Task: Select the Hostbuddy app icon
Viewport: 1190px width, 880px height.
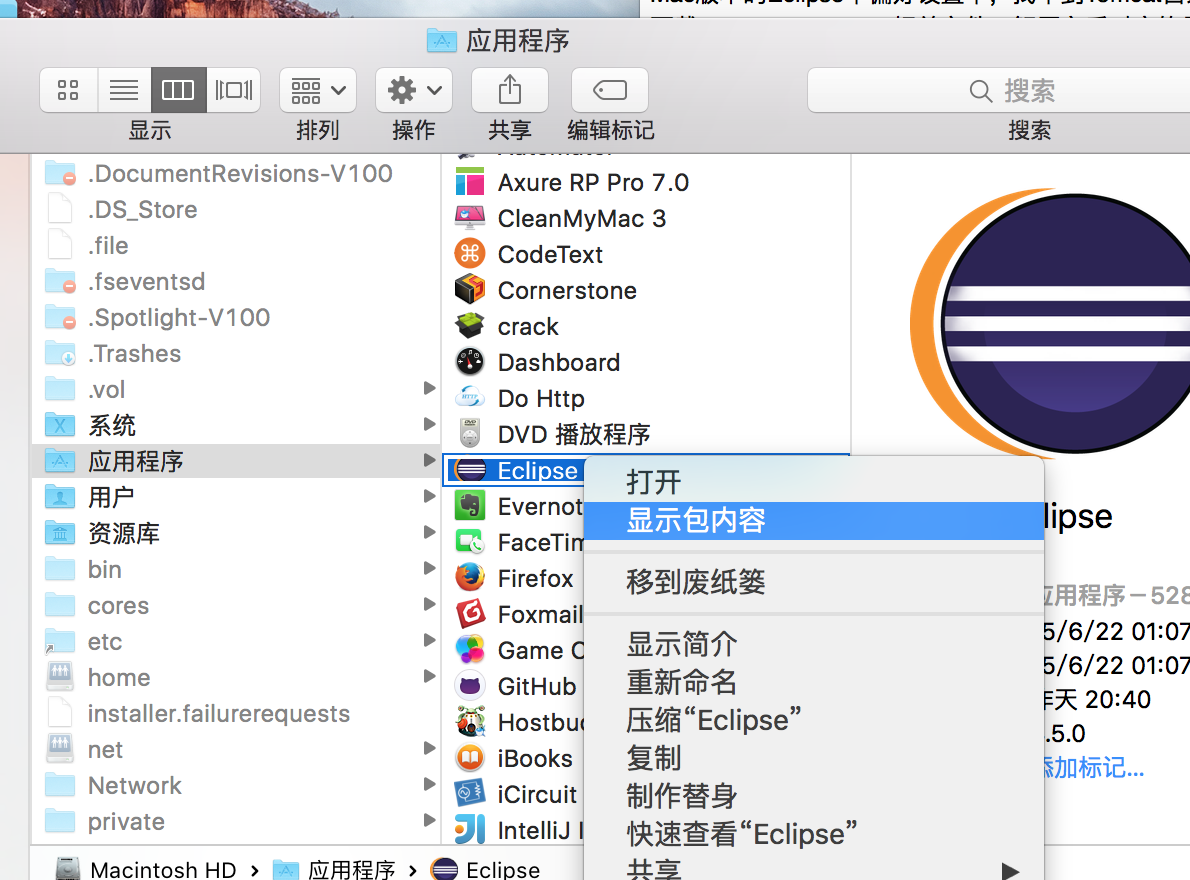Action: (470, 722)
